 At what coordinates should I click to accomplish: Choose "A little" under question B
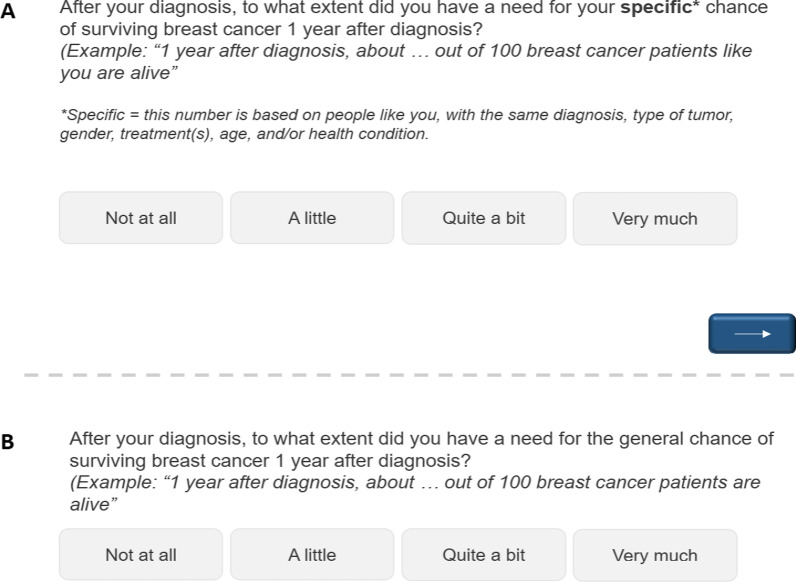[312, 555]
